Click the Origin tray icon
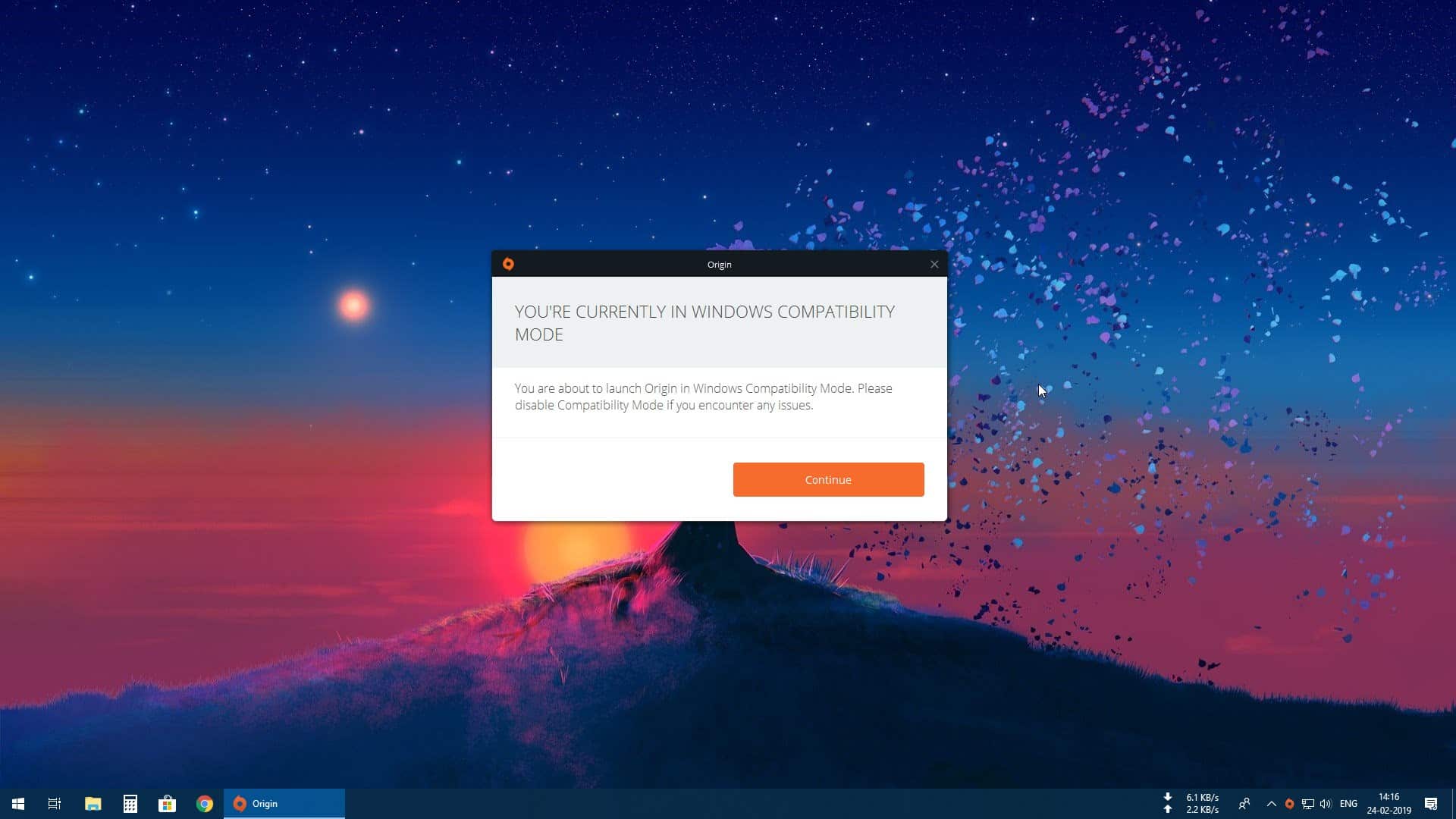Screen dimensions: 1456x819 coord(1289,804)
